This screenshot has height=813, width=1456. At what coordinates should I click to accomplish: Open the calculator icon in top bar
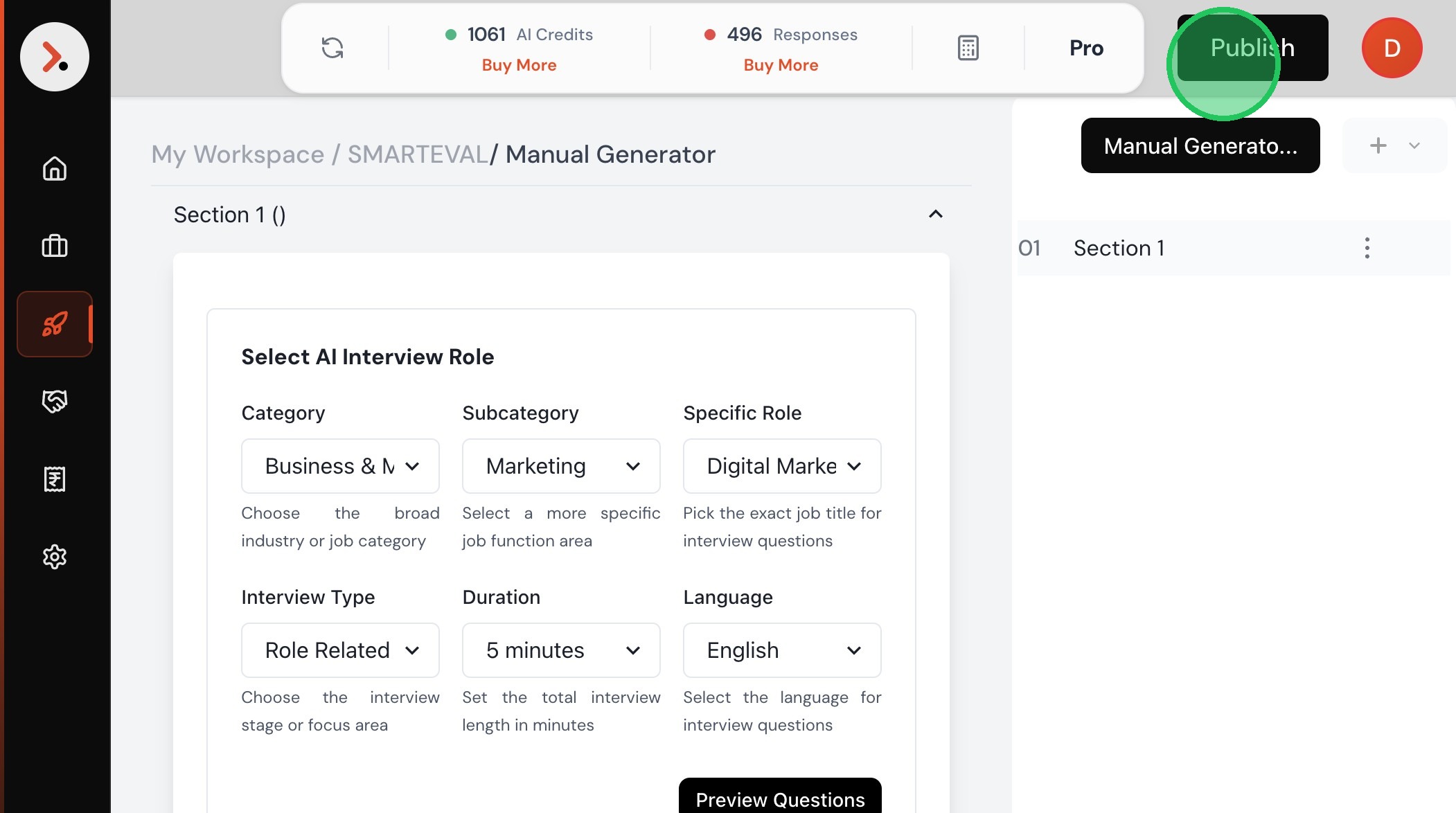click(x=968, y=48)
